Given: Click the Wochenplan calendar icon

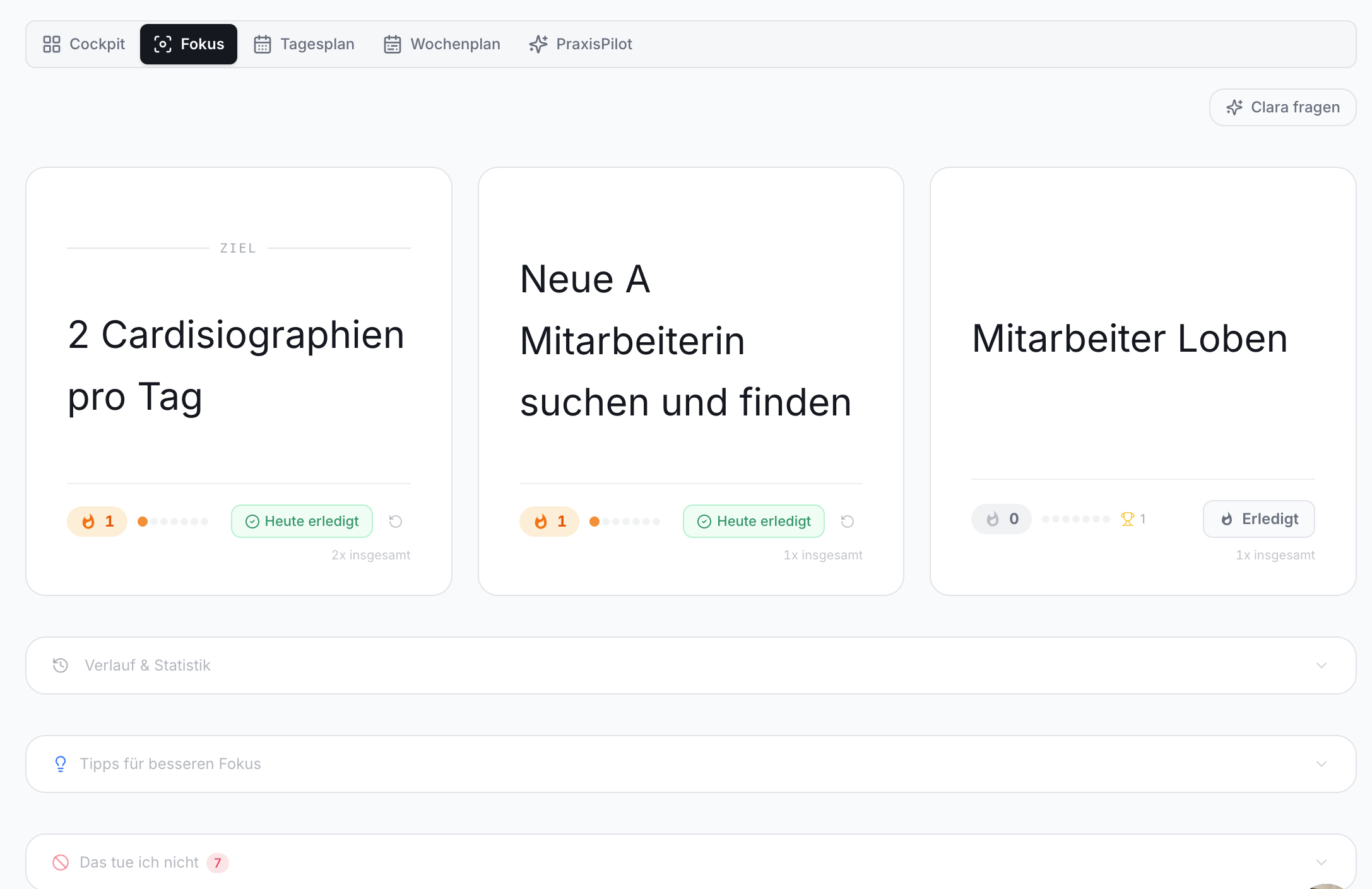Looking at the screenshot, I should coord(393,44).
